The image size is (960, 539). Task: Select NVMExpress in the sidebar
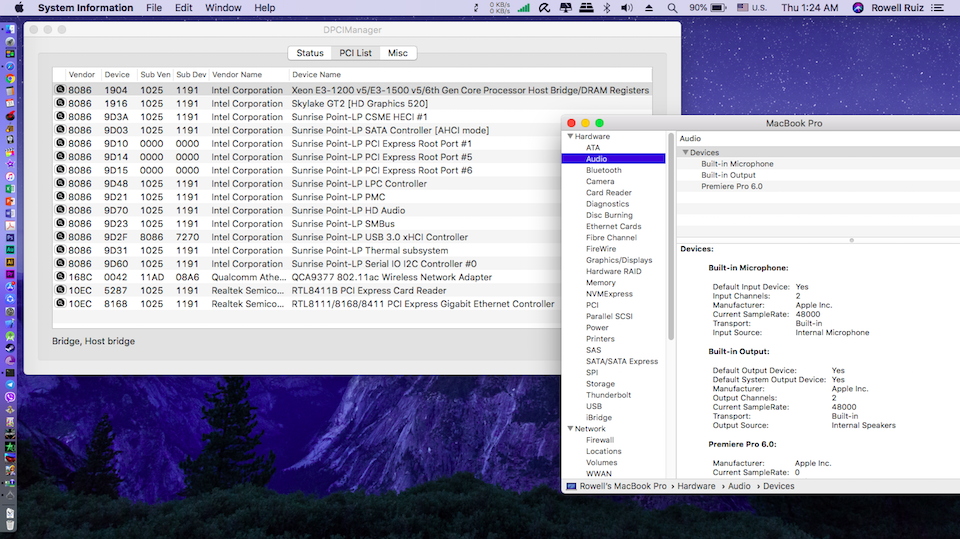609,293
